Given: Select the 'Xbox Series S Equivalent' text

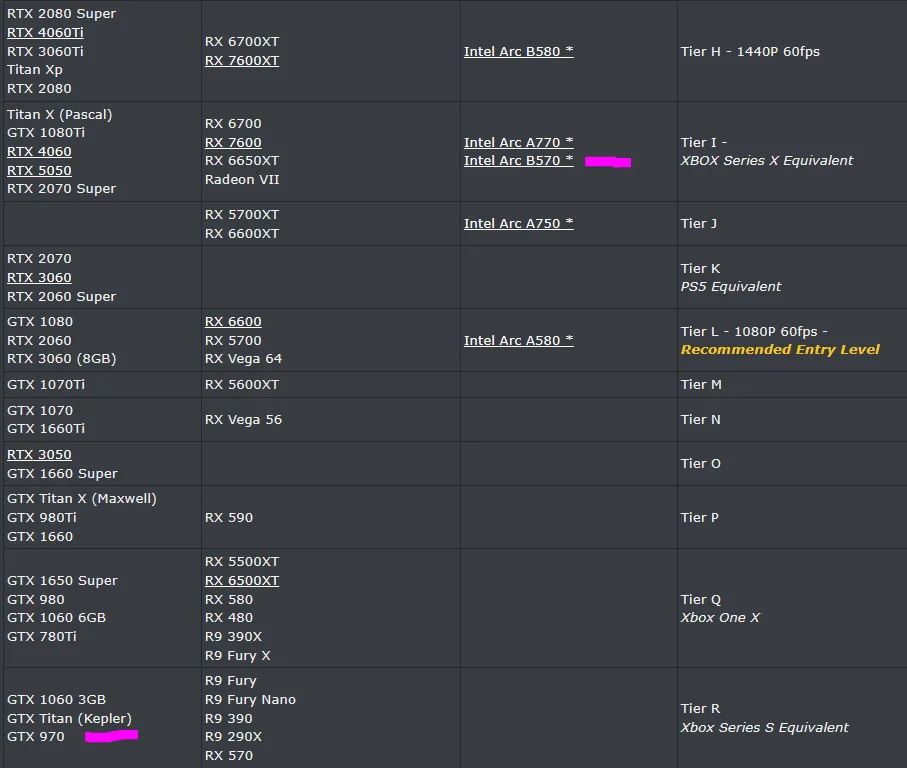Looking at the screenshot, I should 765,728.
